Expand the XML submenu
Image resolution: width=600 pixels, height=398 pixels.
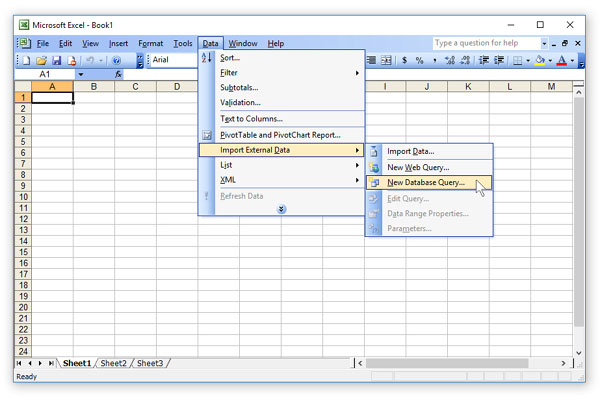tap(282, 180)
